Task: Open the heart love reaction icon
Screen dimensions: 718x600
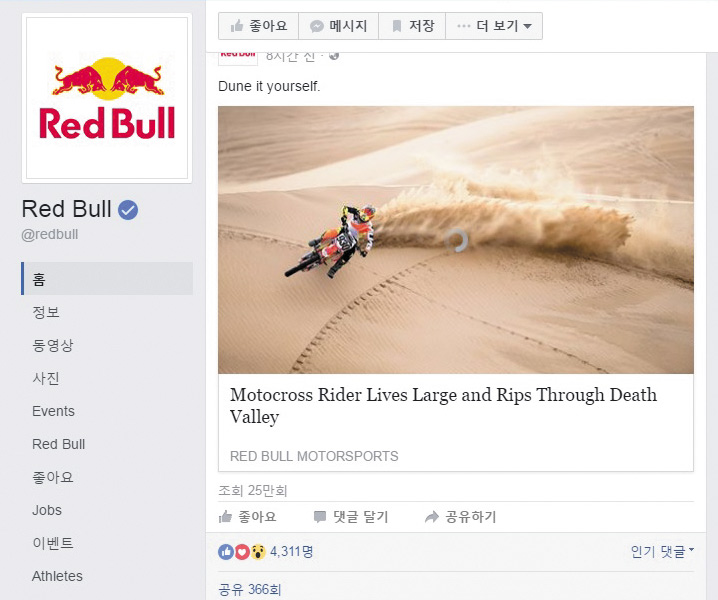Action: pyautogui.click(x=242, y=552)
